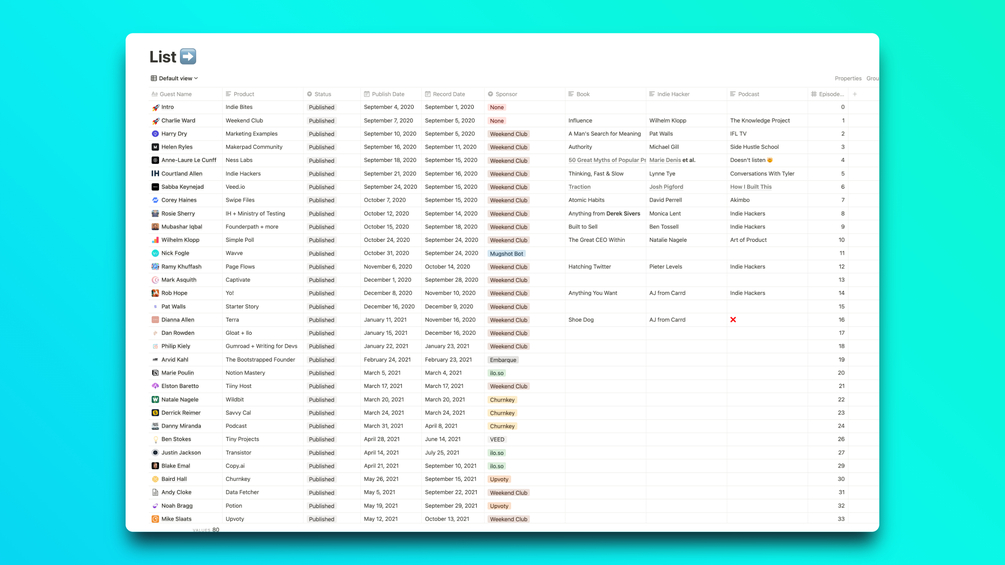This screenshot has width=1005, height=565.
Task: Click Published status in Arvid Kahl's row
Action: coord(321,360)
